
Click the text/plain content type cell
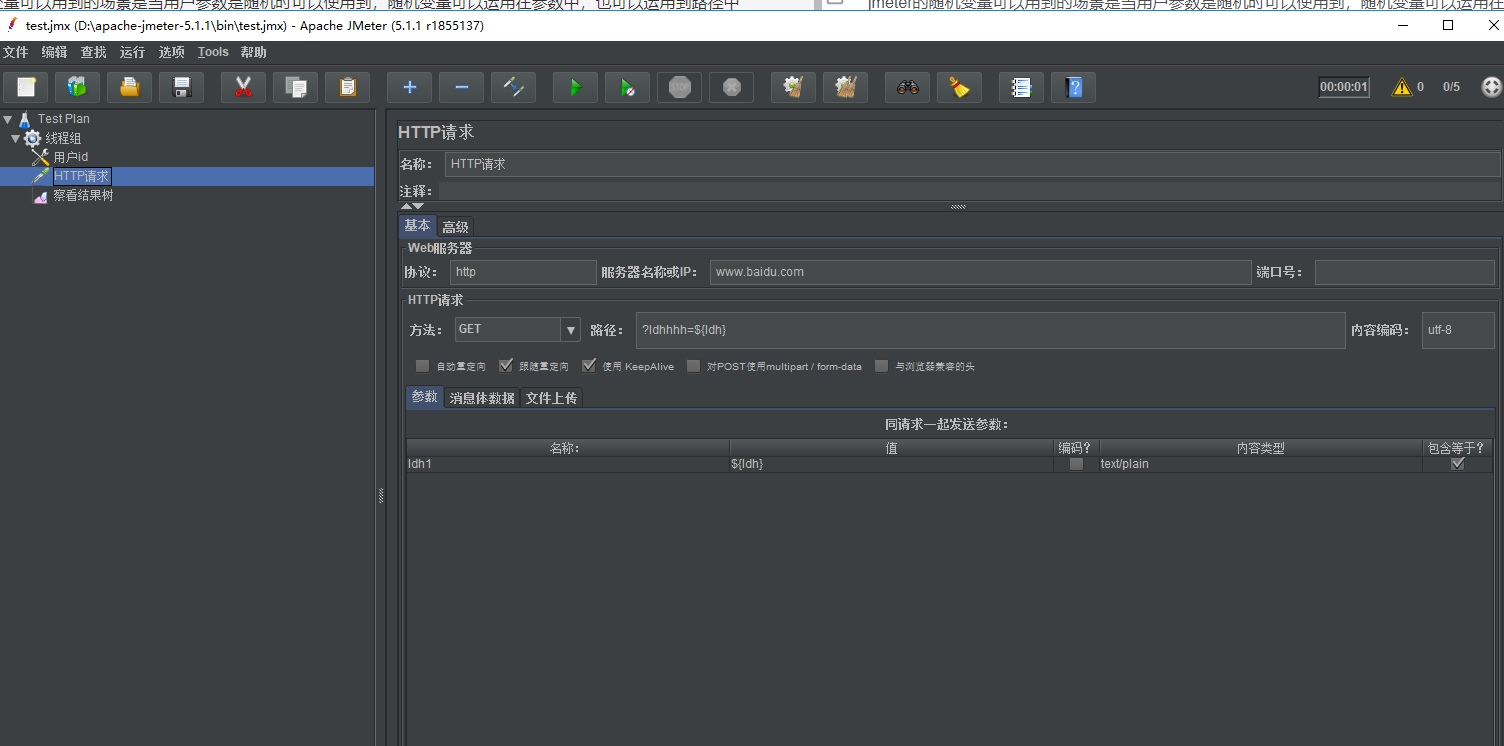(x=1261, y=464)
